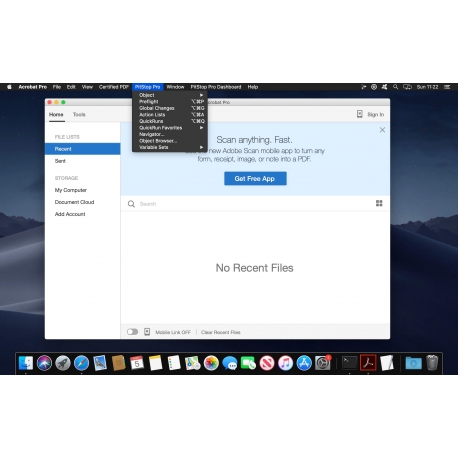Expand the Variable Sets submenu

point(170,147)
